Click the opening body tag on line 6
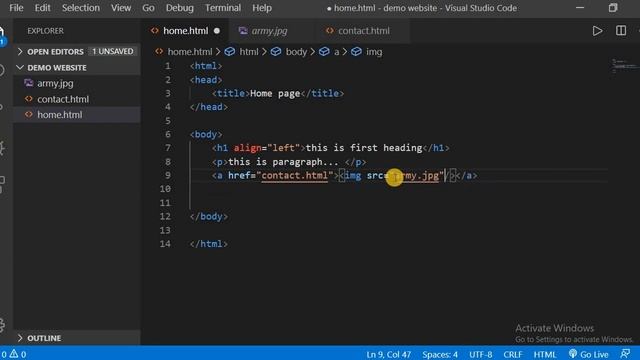Viewport: 640px width, 360px height. click(206, 134)
